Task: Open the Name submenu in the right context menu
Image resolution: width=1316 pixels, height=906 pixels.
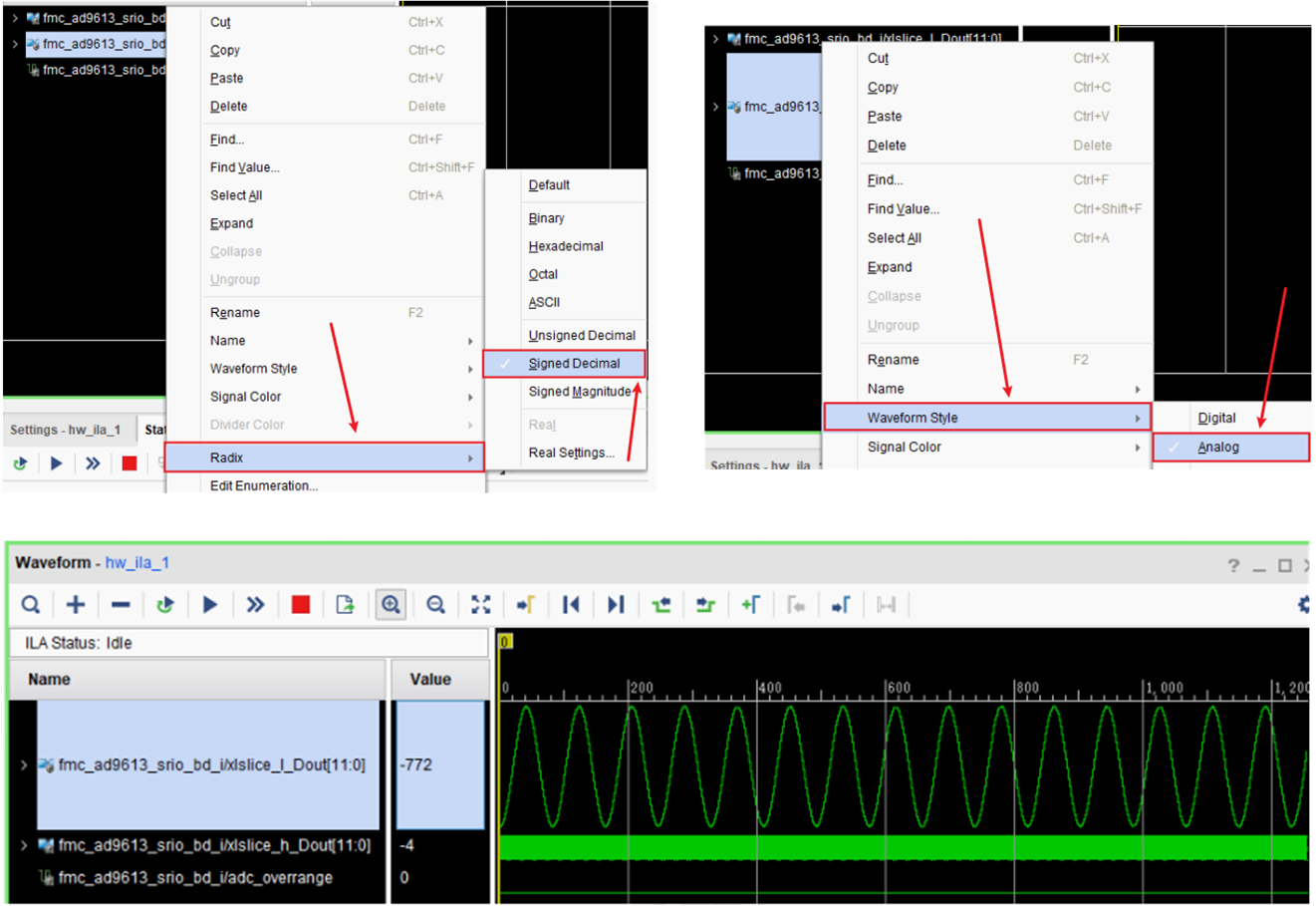Action: click(x=987, y=389)
